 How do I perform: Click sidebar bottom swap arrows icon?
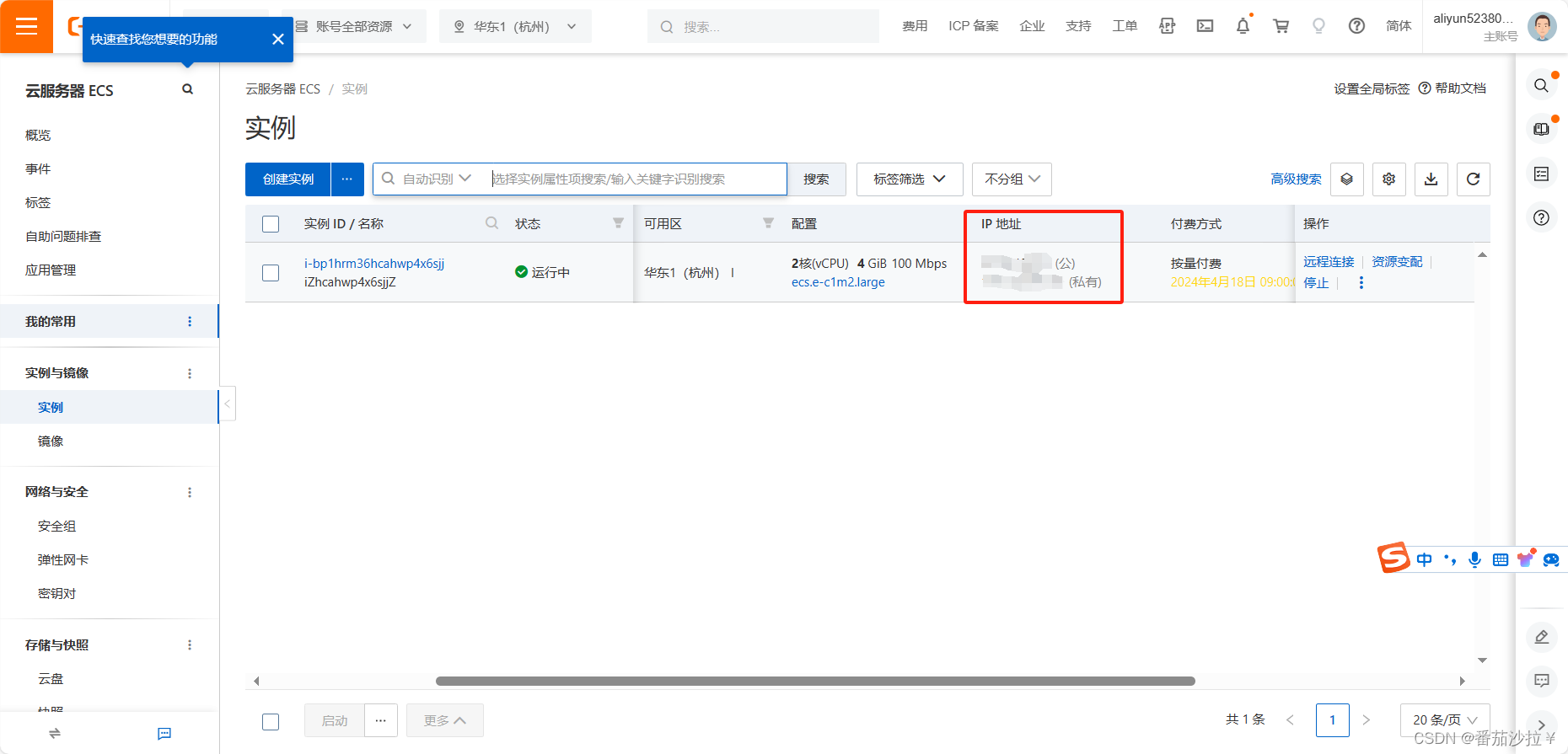coord(55,733)
